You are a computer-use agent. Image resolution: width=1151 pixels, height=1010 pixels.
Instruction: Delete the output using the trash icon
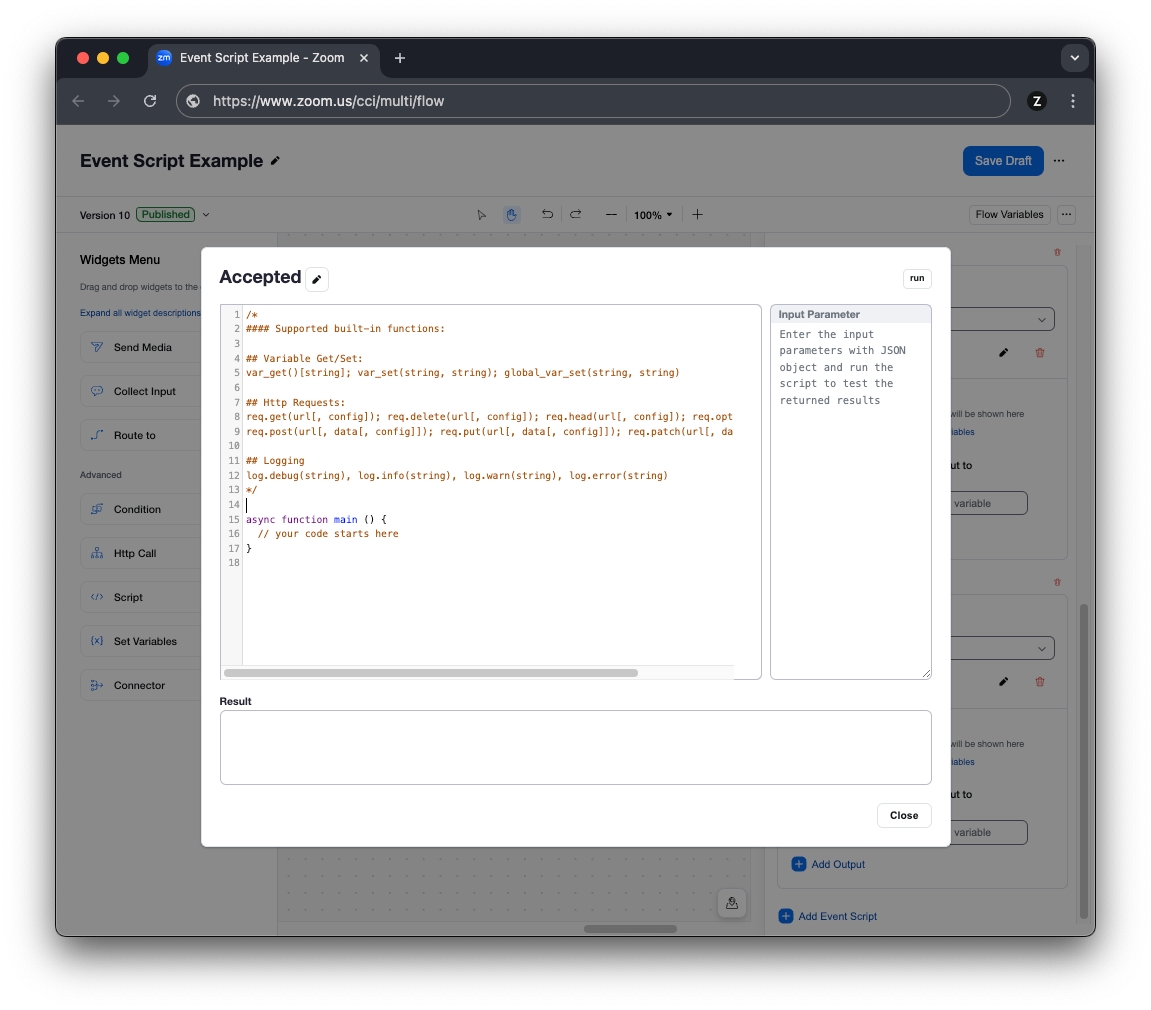tap(1040, 352)
